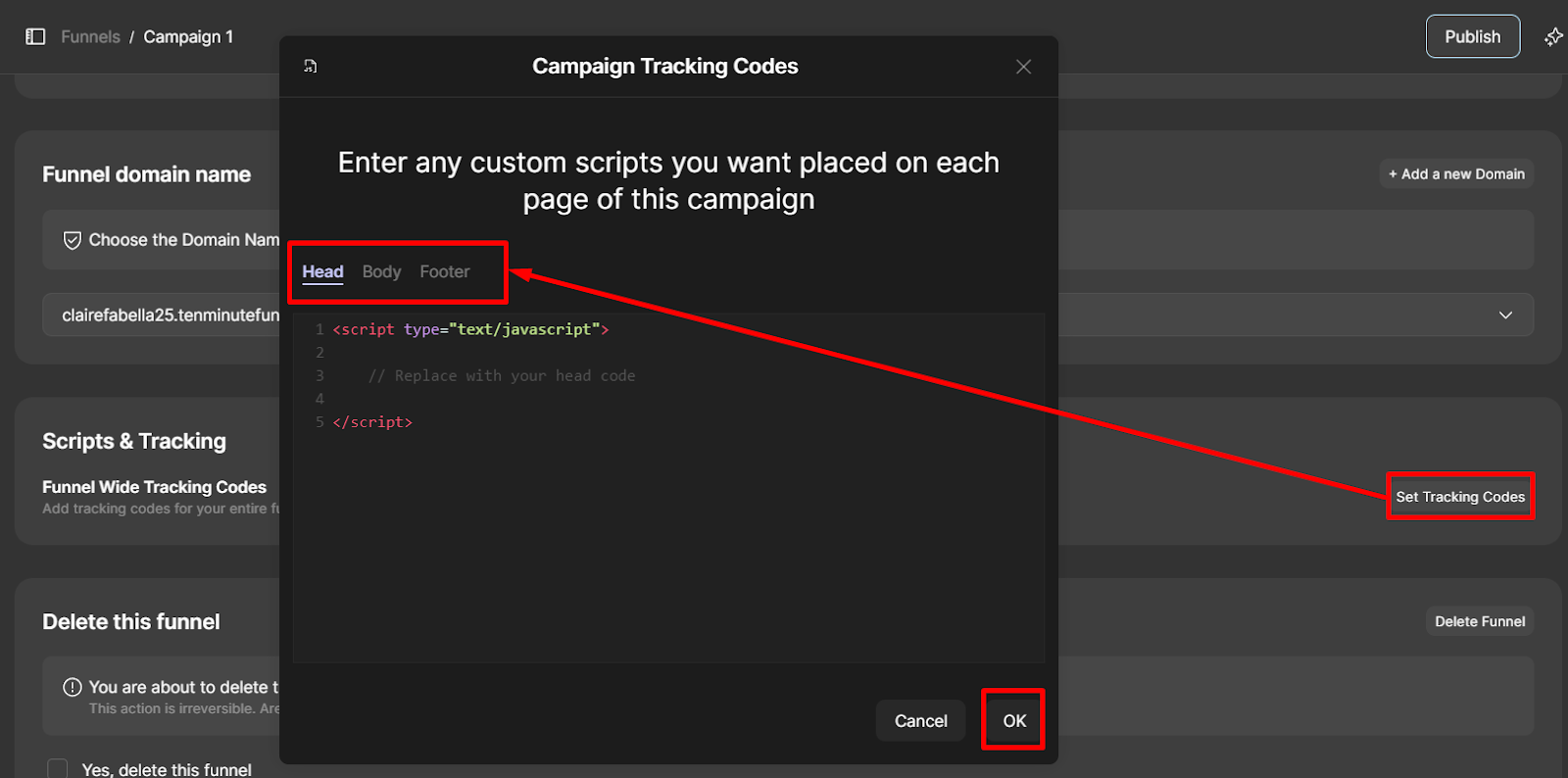
Task: Confirm with the OK button
Action: 1014,720
